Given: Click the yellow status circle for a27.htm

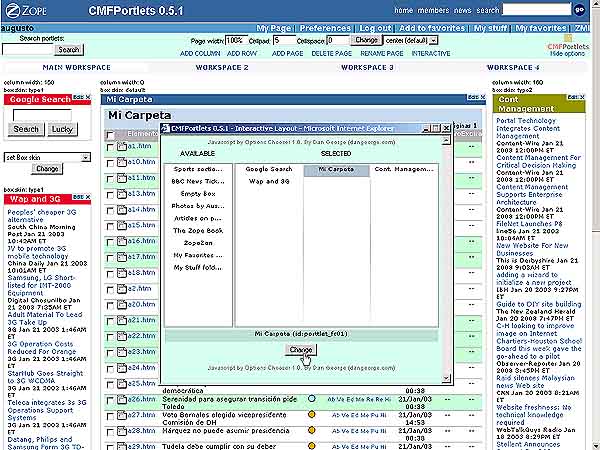Looking at the screenshot, I should 311,414.
